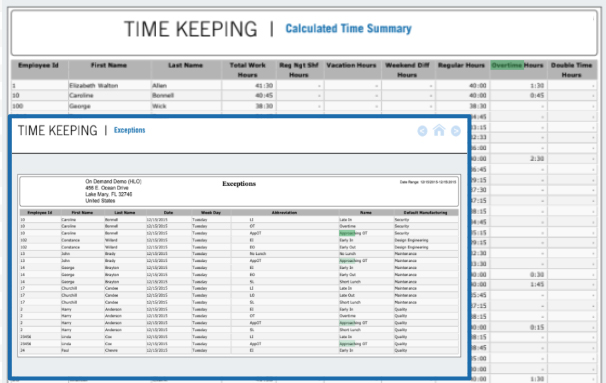Select the Date Range text in report header
The width and height of the screenshot is (606, 383).
click(428, 182)
